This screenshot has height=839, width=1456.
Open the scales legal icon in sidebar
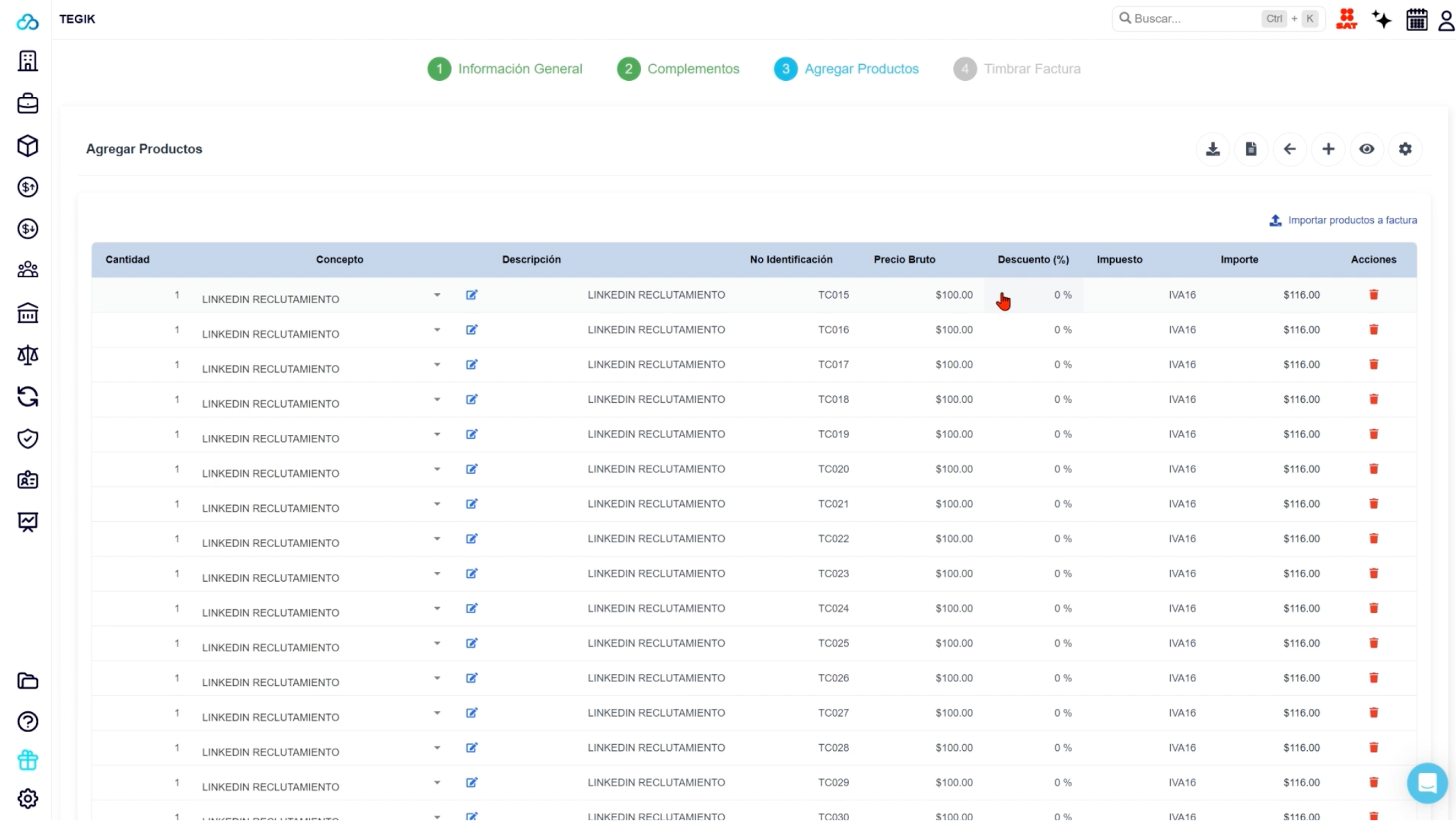[x=27, y=355]
